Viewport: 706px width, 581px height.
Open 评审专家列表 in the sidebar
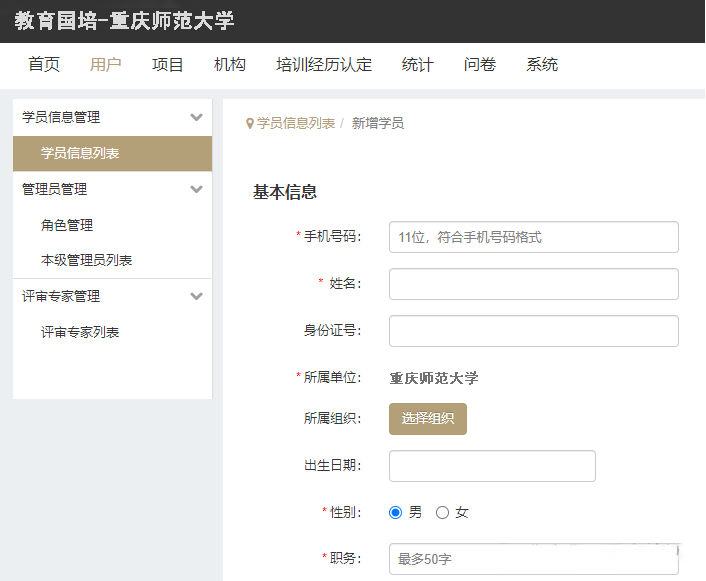[x=80, y=332]
